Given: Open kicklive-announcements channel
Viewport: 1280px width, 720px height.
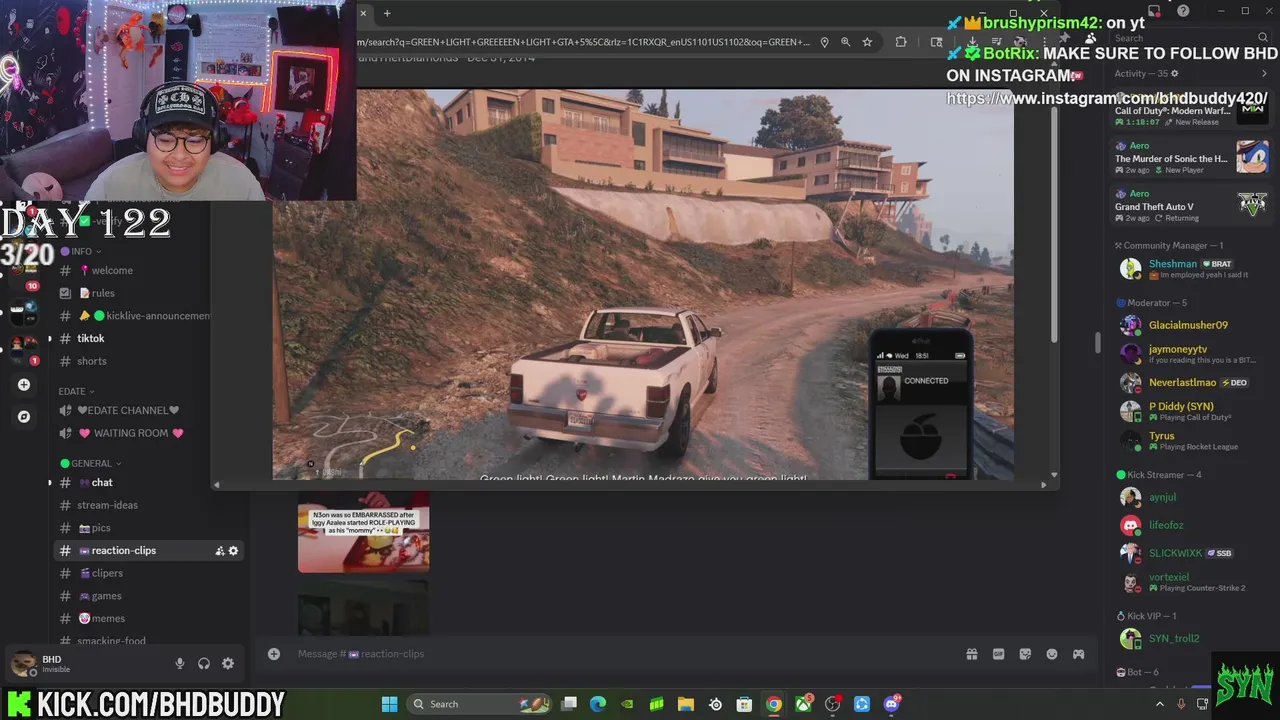Looking at the screenshot, I should 150,316.
